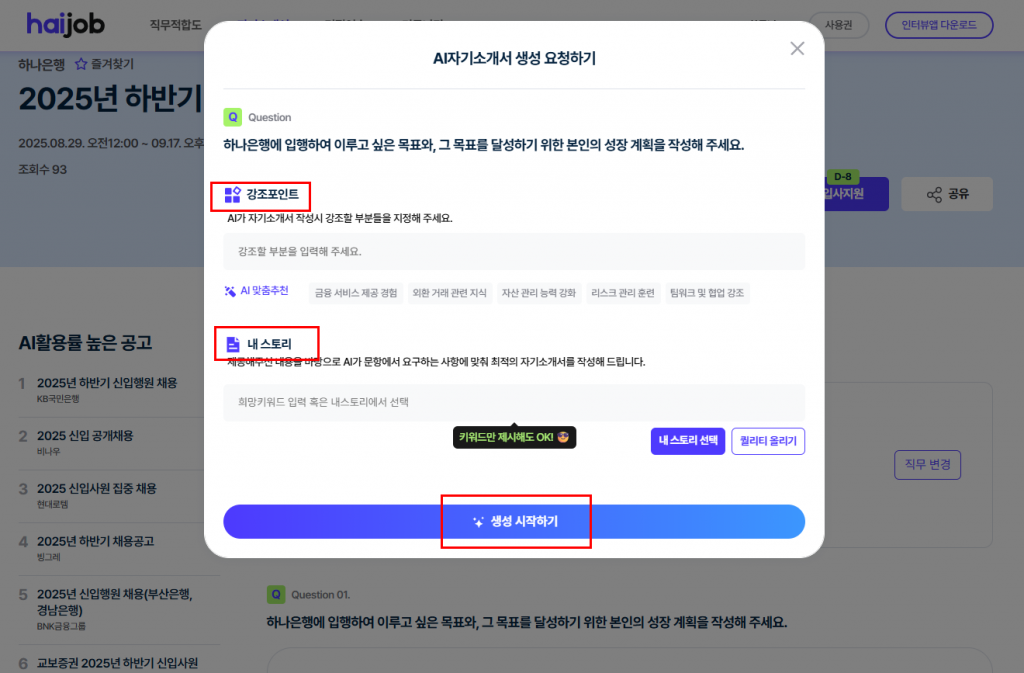Click the 내 스토리 선택 button
The image size is (1024, 673).
(x=688, y=441)
